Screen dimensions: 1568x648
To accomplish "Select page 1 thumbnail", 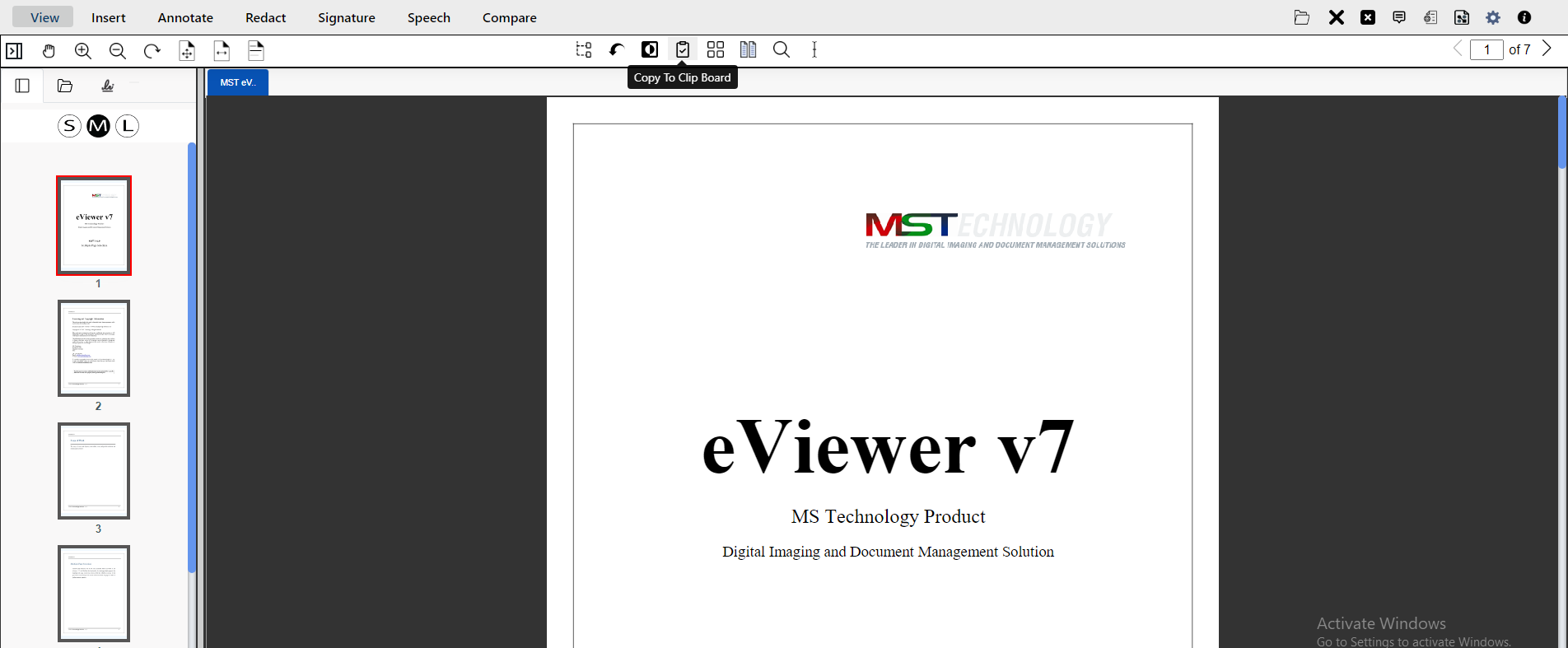I will [x=94, y=226].
